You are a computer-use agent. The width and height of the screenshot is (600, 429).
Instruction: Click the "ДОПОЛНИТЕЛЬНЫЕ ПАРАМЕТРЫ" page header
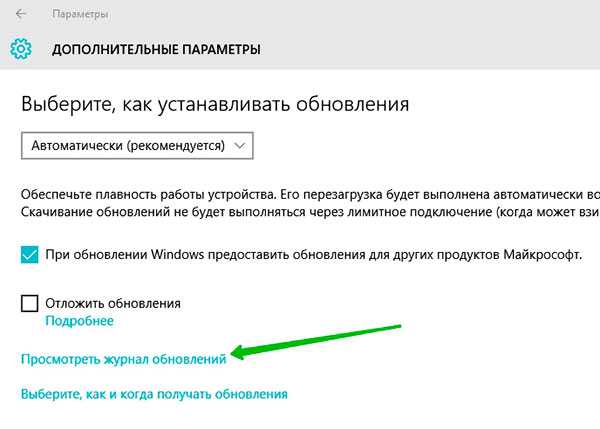pos(156,49)
